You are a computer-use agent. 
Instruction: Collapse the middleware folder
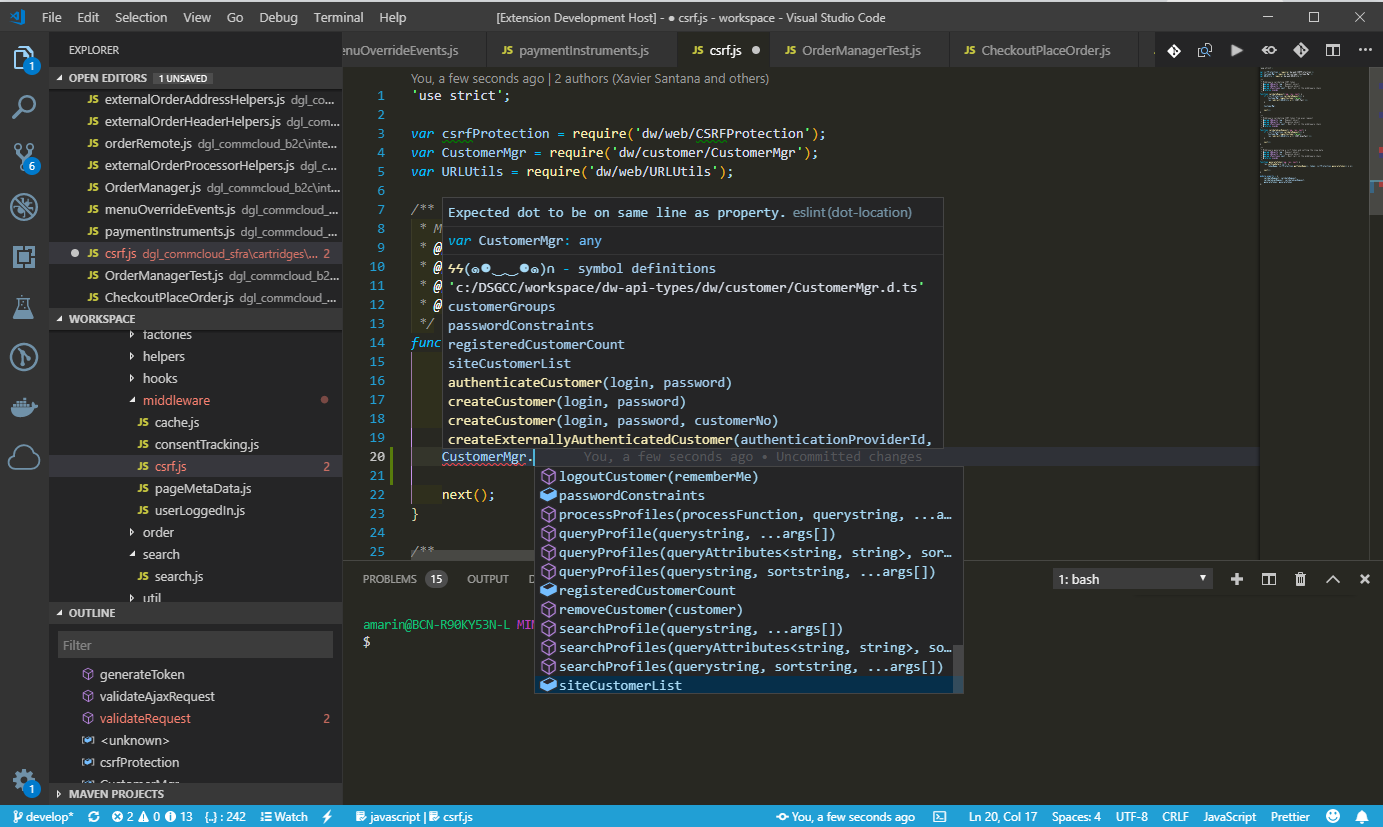coord(176,400)
